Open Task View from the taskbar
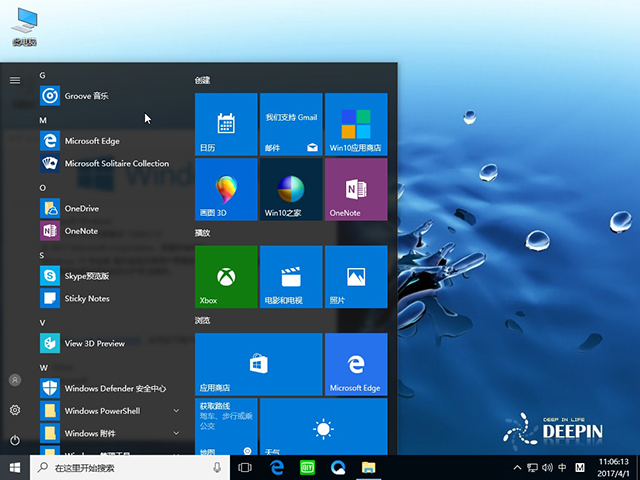 click(x=246, y=468)
